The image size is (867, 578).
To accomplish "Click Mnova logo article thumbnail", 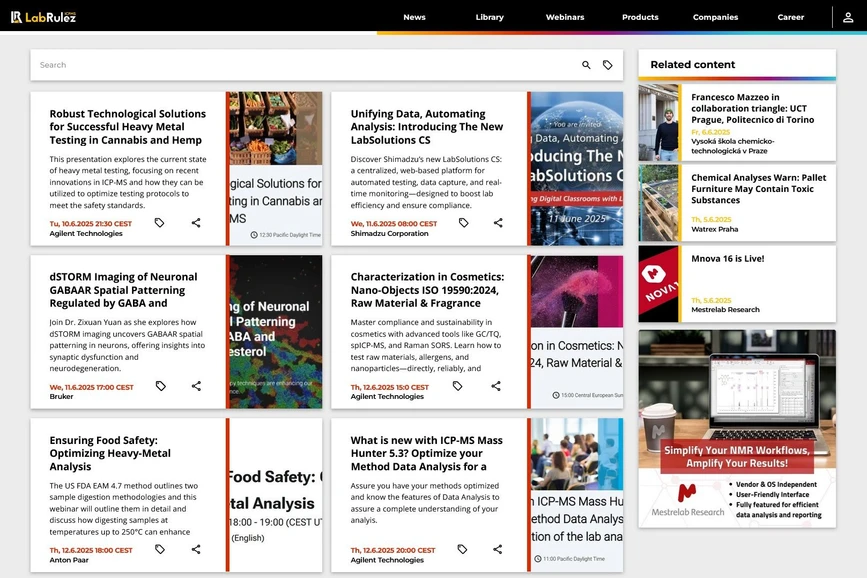I will [x=658, y=284].
